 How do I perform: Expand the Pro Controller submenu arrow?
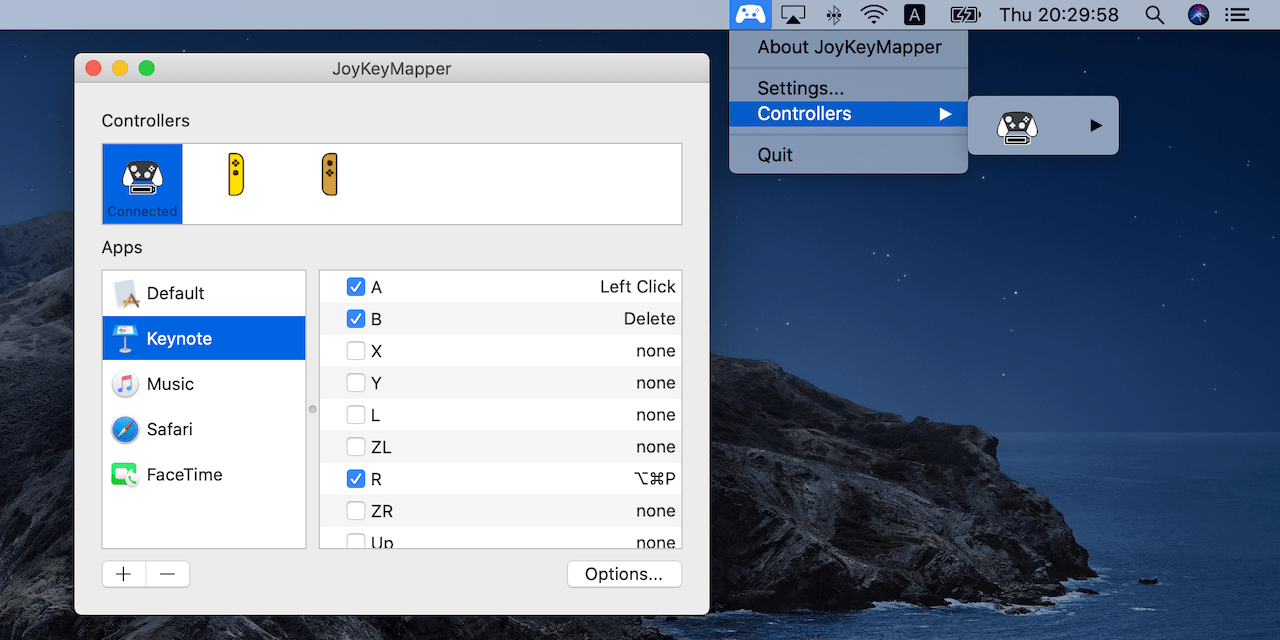click(1096, 126)
